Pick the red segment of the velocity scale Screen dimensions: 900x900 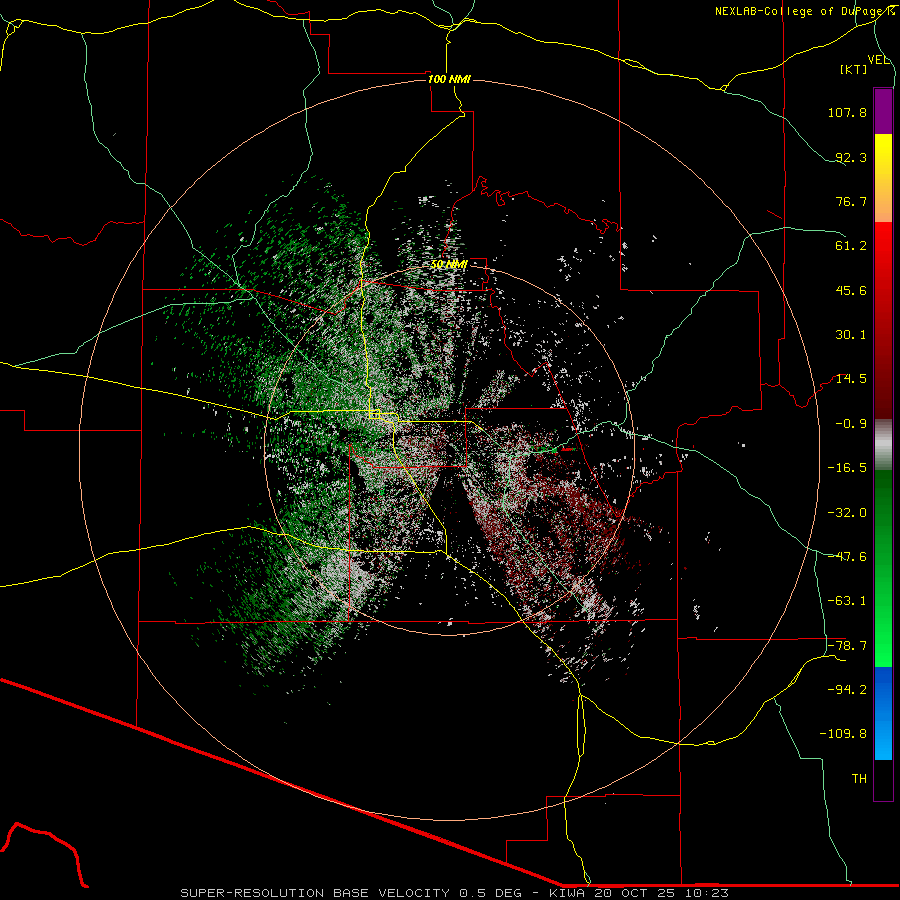click(883, 320)
